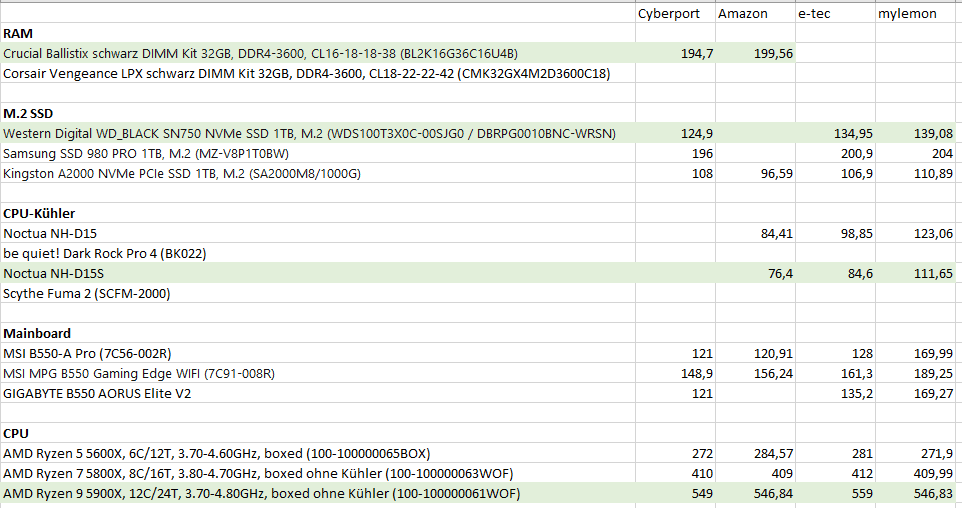This screenshot has height=508, width=962.
Task: Click the 194,7 Cyberport price cell
Action: (x=675, y=53)
